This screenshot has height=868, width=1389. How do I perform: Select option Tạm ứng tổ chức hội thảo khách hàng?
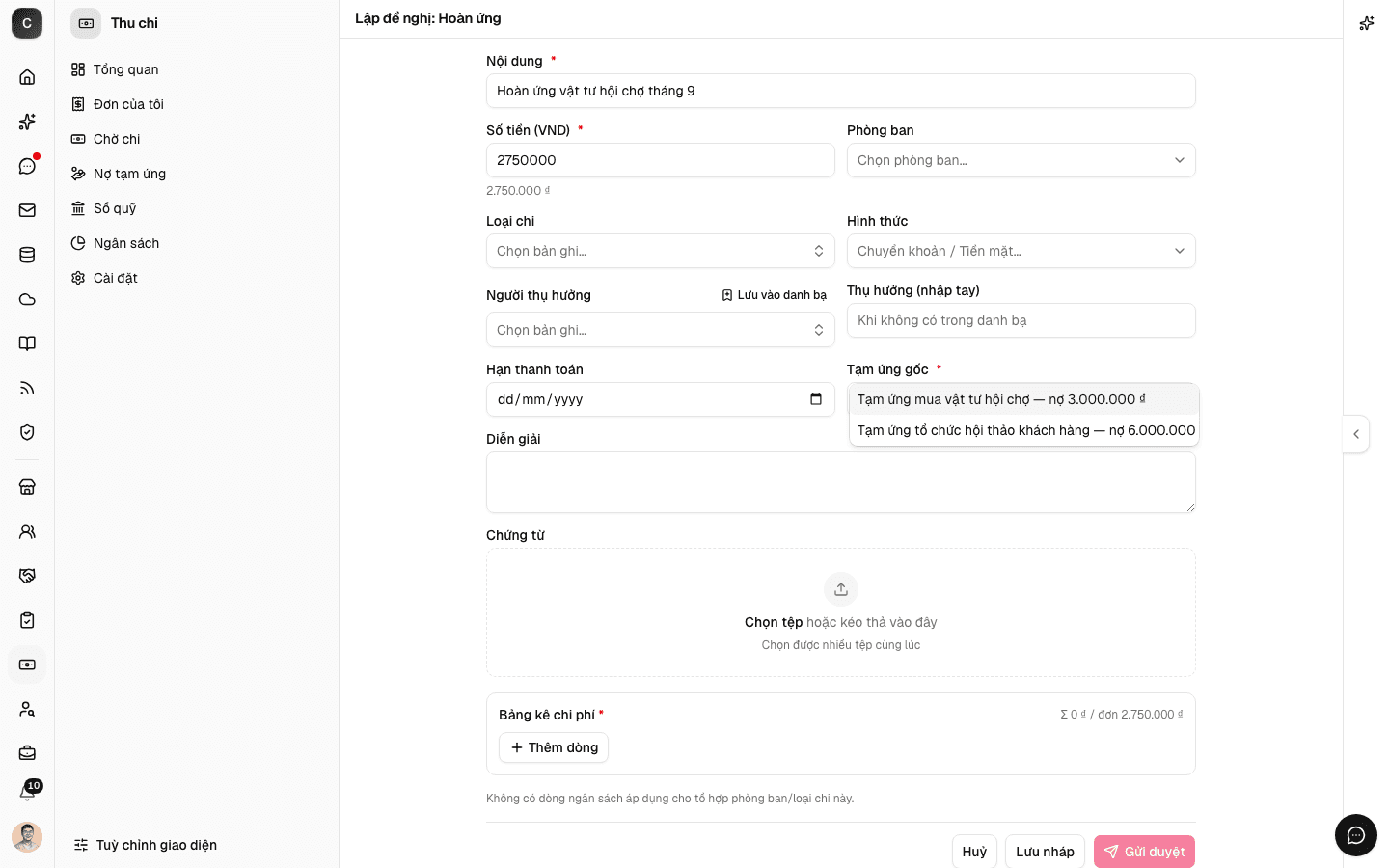[x=1024, y=430]
